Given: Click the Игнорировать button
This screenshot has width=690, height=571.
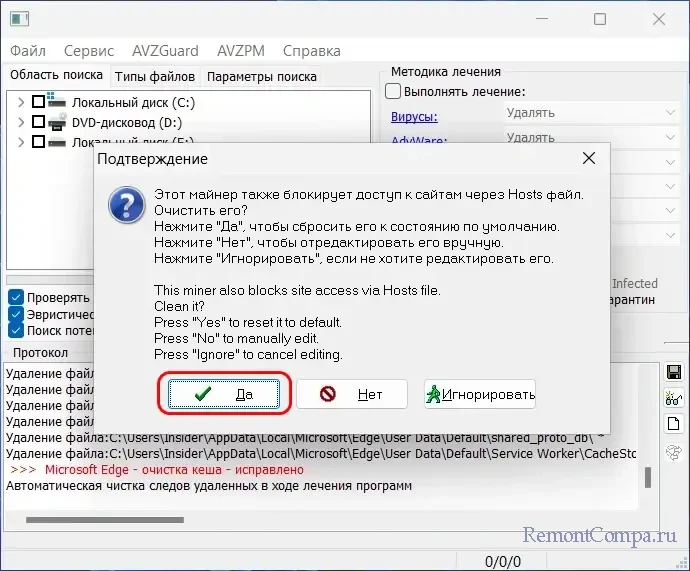Looking at the screenshot, I should (480, 394).
